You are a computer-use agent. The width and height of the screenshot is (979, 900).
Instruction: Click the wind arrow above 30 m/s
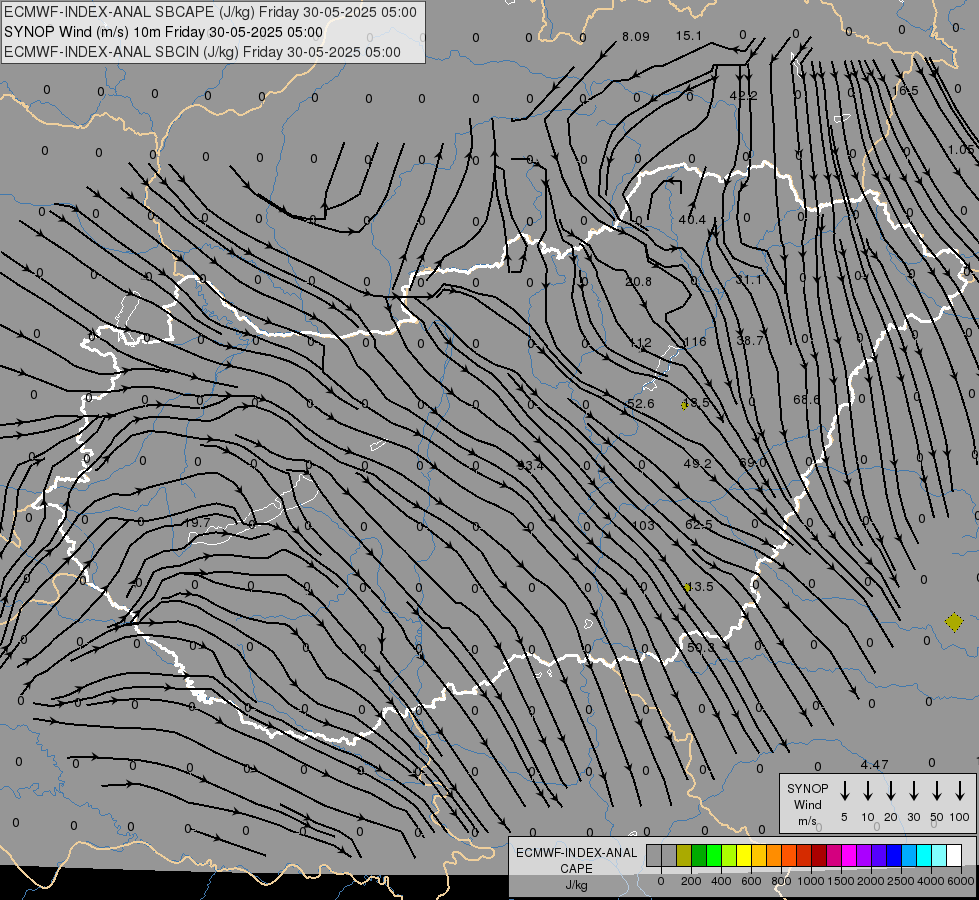click(x=913, y=790)
